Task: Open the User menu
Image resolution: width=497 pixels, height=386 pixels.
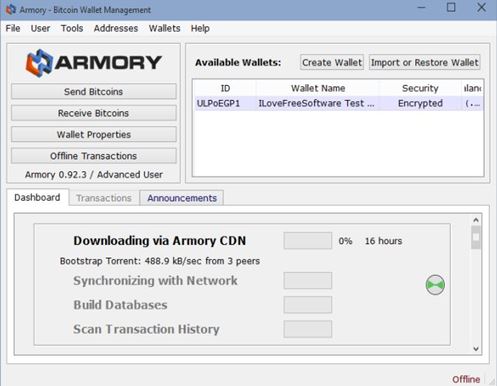Action: pos(40,28)
